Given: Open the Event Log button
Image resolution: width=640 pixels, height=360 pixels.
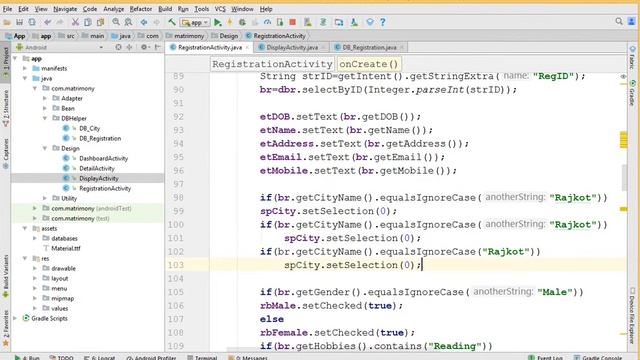Looking at the screenshot, I should point(545,357).
